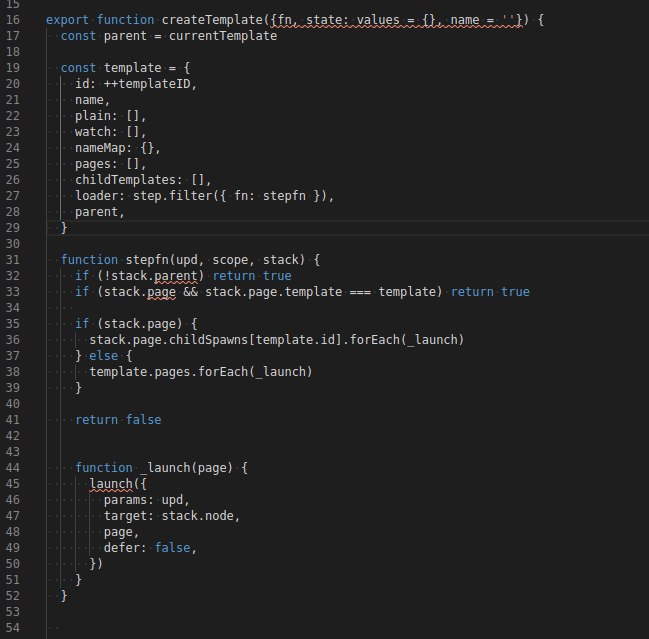This screenshot has width=649, height=639.
Task: Click line number 43 in the gutter
Action: pos(12,452)
